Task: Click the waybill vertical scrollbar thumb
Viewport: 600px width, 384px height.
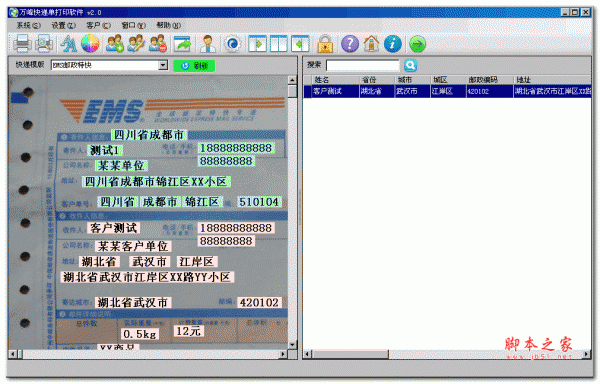Action: tap(292, 91)
